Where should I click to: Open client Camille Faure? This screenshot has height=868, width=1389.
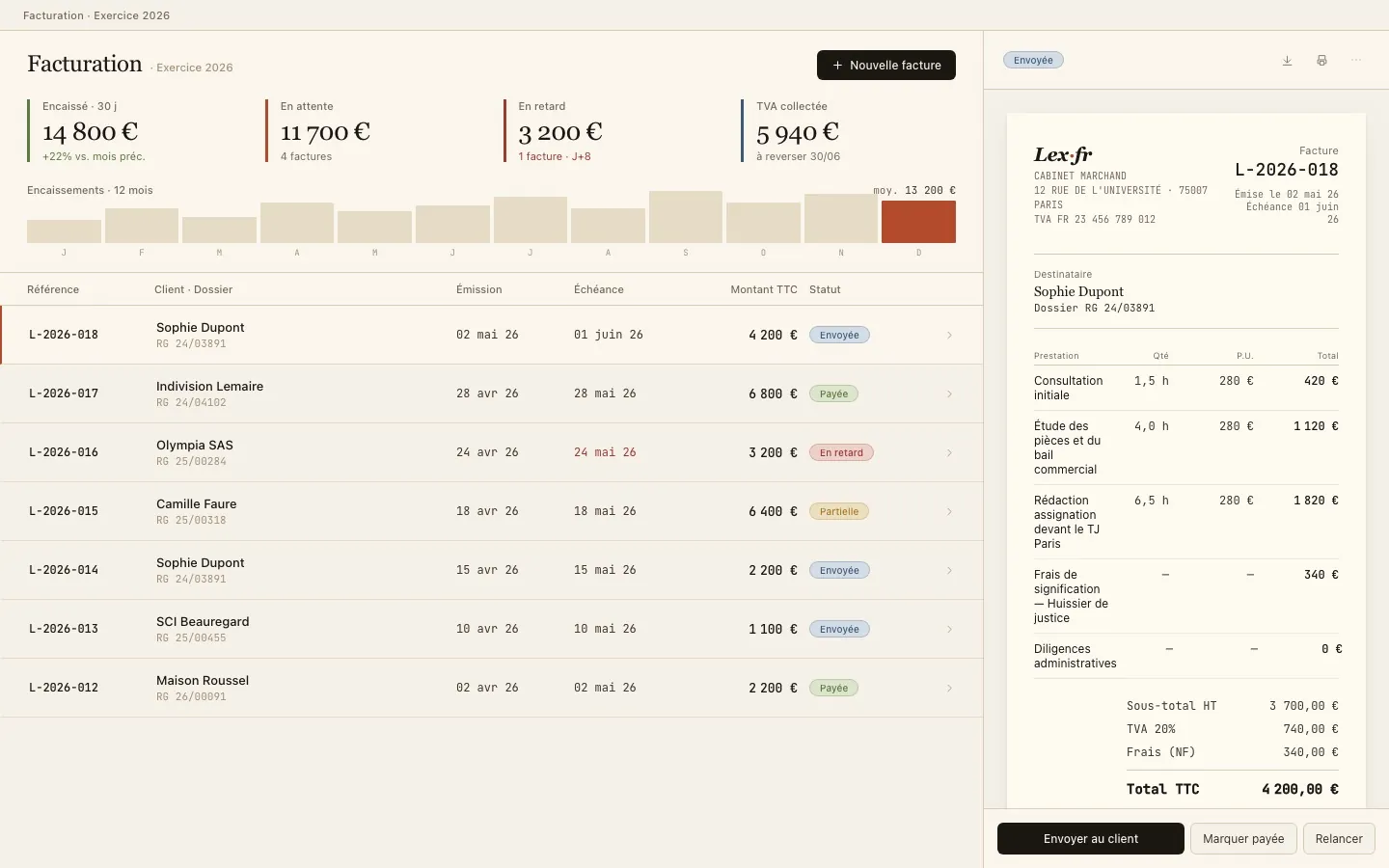(196, 503)
